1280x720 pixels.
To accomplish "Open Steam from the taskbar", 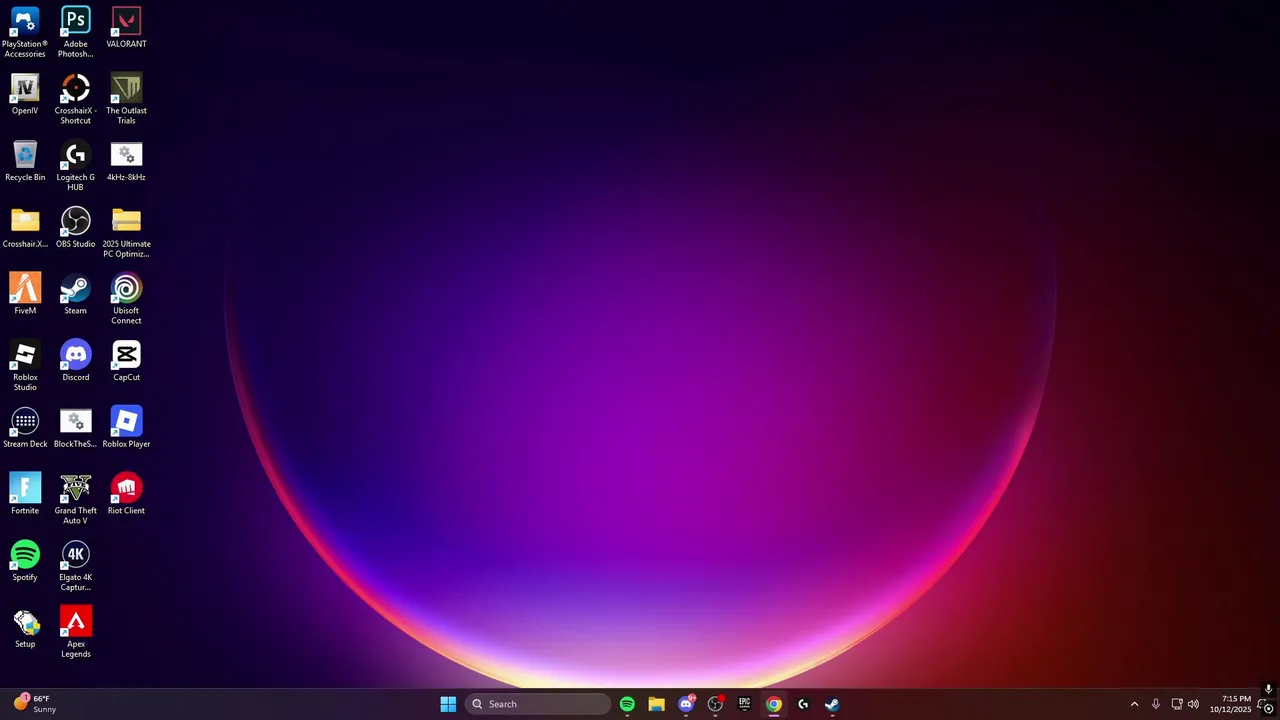I will [x=832, y=704].
